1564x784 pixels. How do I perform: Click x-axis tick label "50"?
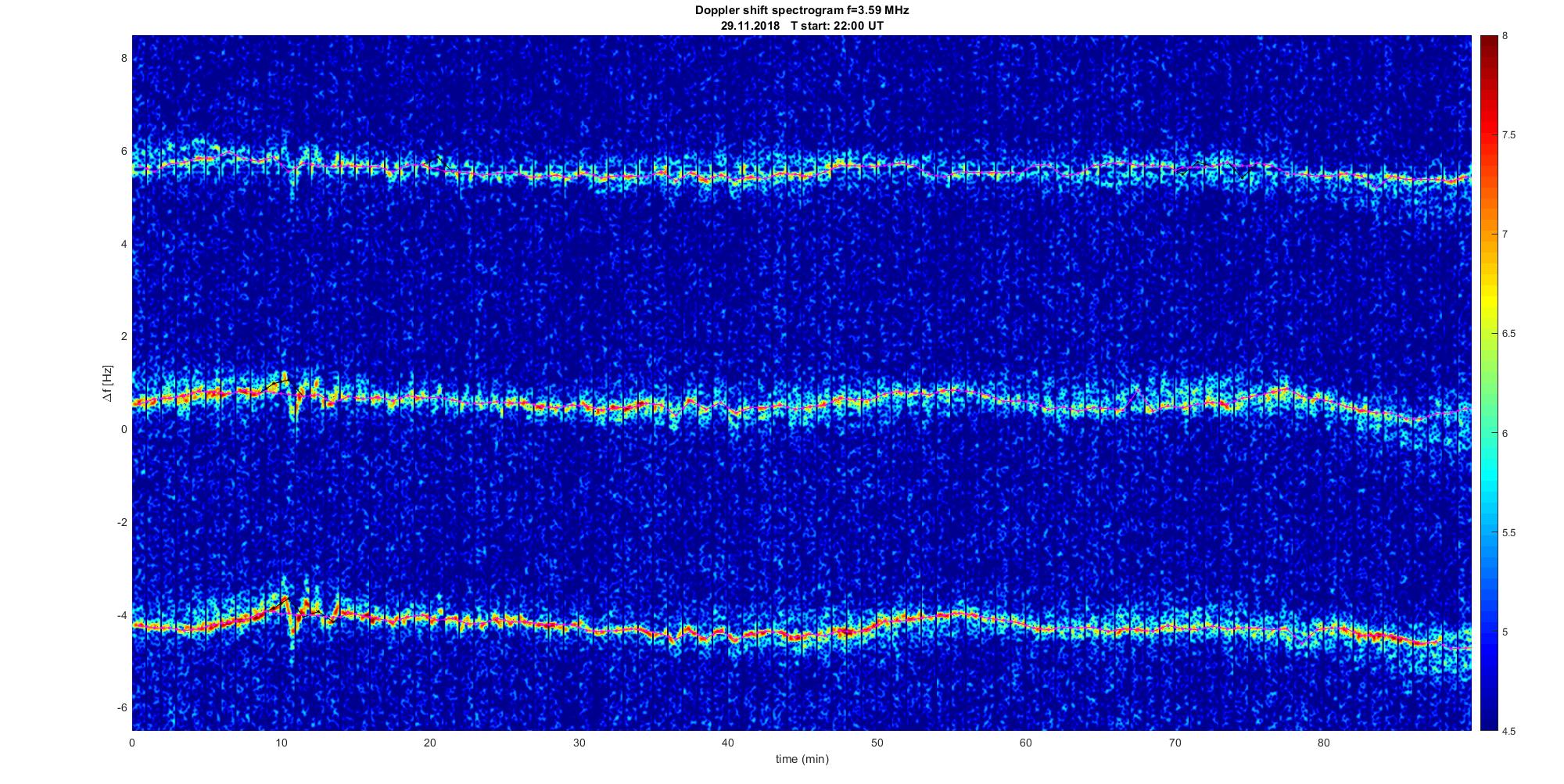[877, 743]
